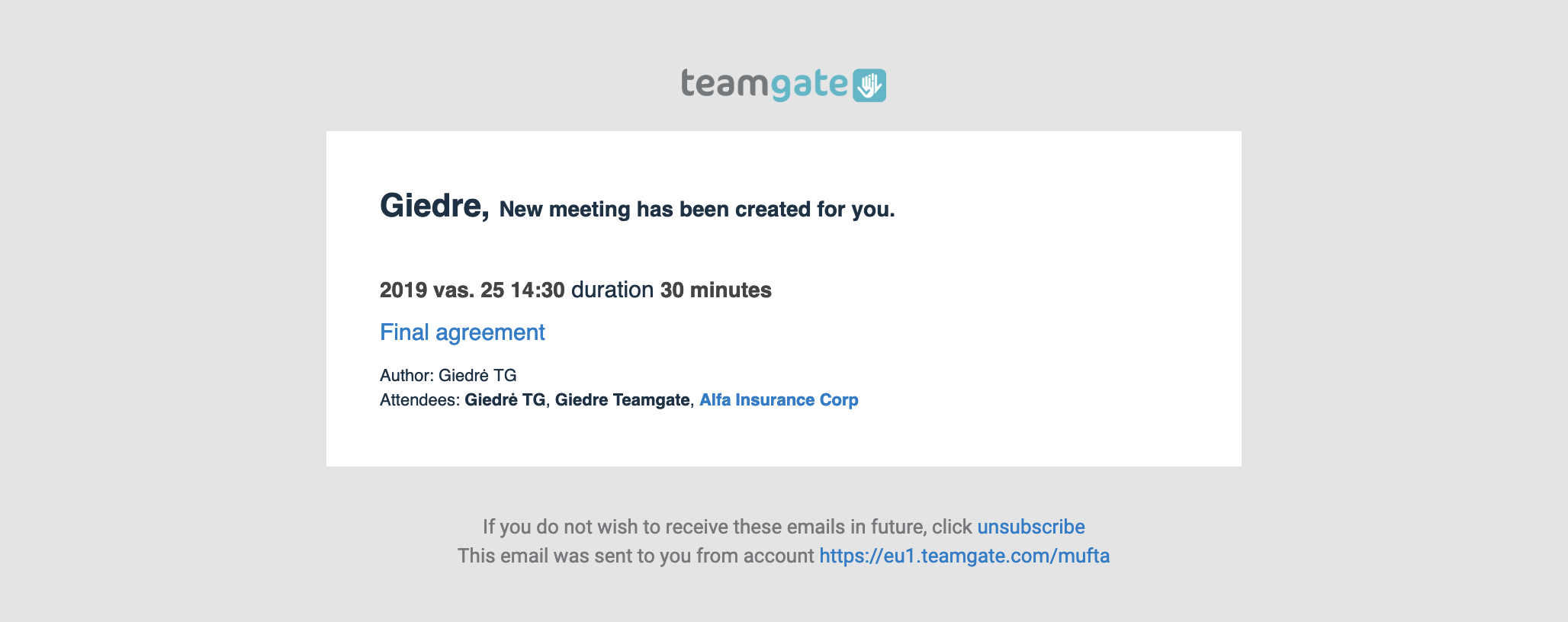
Task: Click the gray 'team' part of logo
Action: [x=725, y=83]
